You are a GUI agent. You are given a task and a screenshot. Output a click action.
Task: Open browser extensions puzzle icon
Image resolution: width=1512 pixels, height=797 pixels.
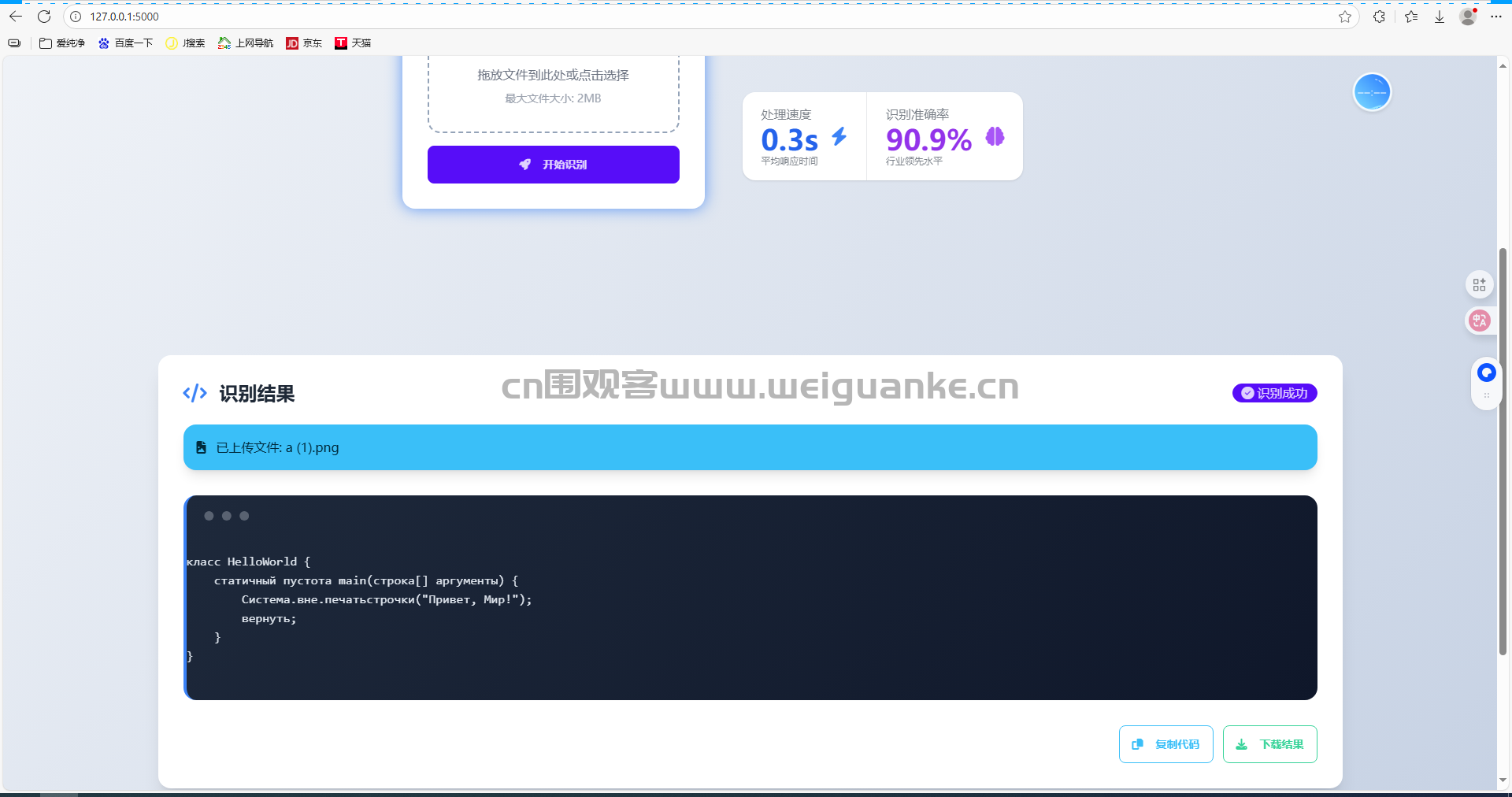pos(1379,17)
